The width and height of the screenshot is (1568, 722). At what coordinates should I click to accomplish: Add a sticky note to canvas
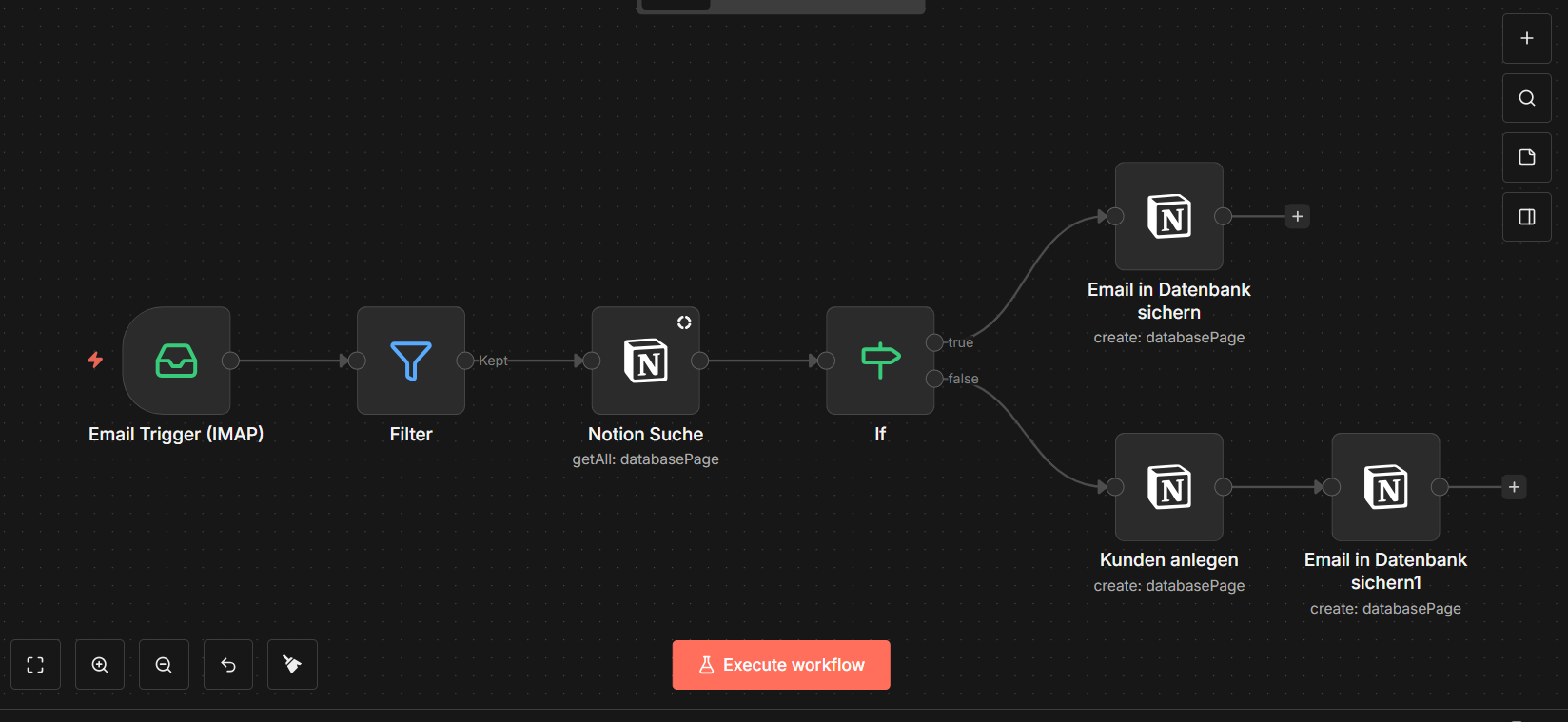click(1526, 157)
